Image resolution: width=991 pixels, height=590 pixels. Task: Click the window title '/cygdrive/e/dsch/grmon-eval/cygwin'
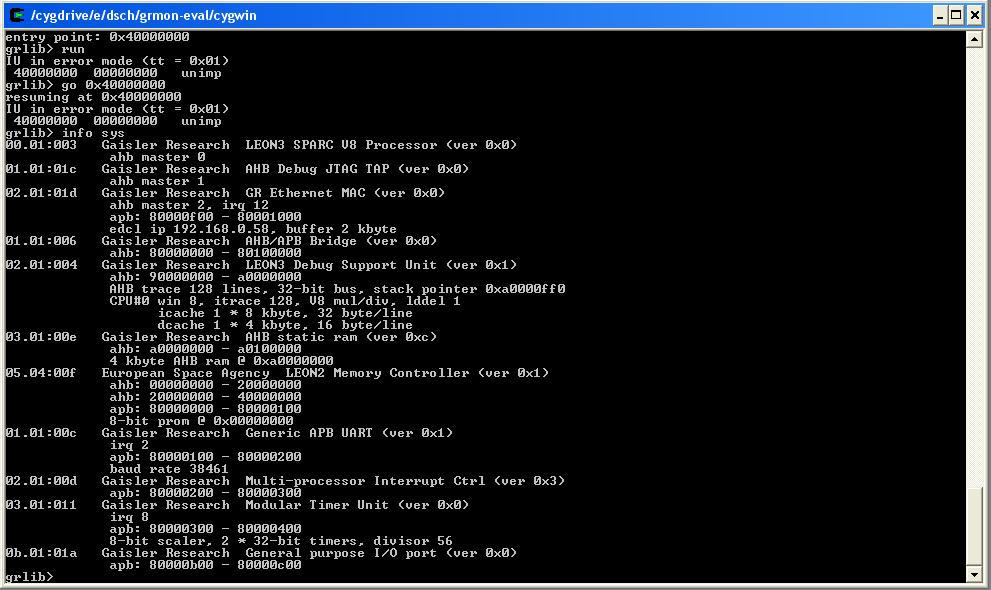click(143, 15)
